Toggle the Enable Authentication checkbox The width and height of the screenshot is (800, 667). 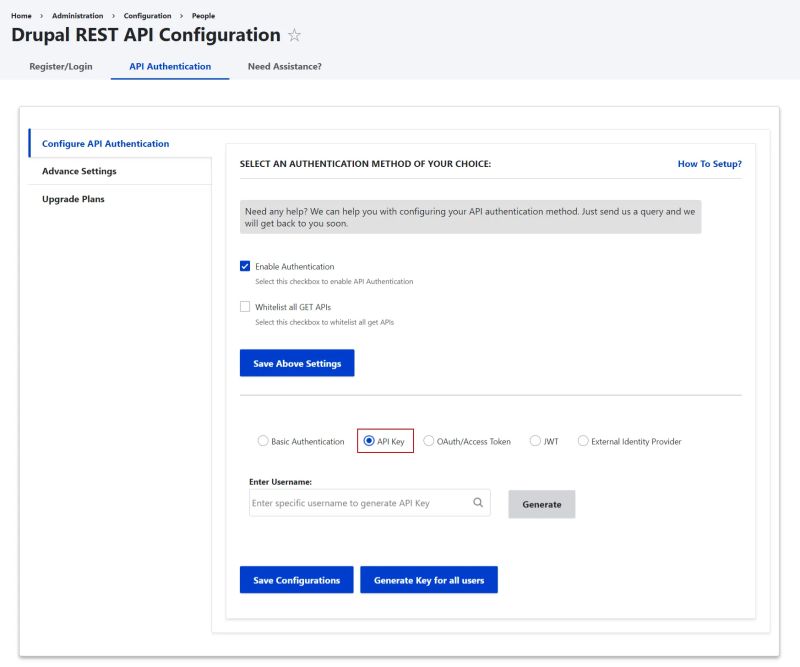(245, 266)
